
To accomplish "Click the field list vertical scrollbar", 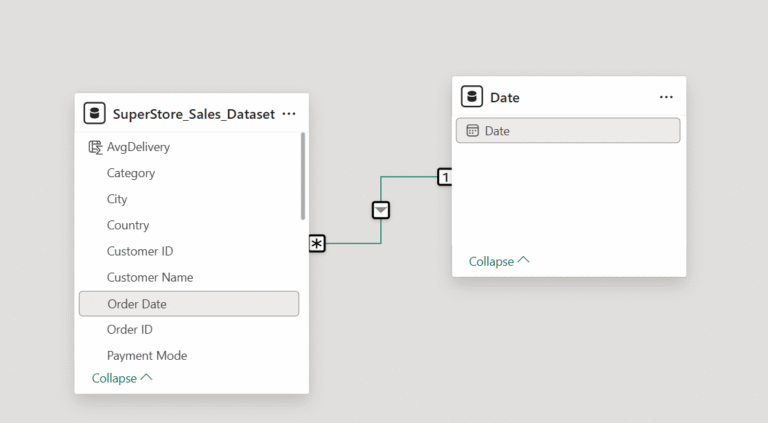I will tap(303, 176).
